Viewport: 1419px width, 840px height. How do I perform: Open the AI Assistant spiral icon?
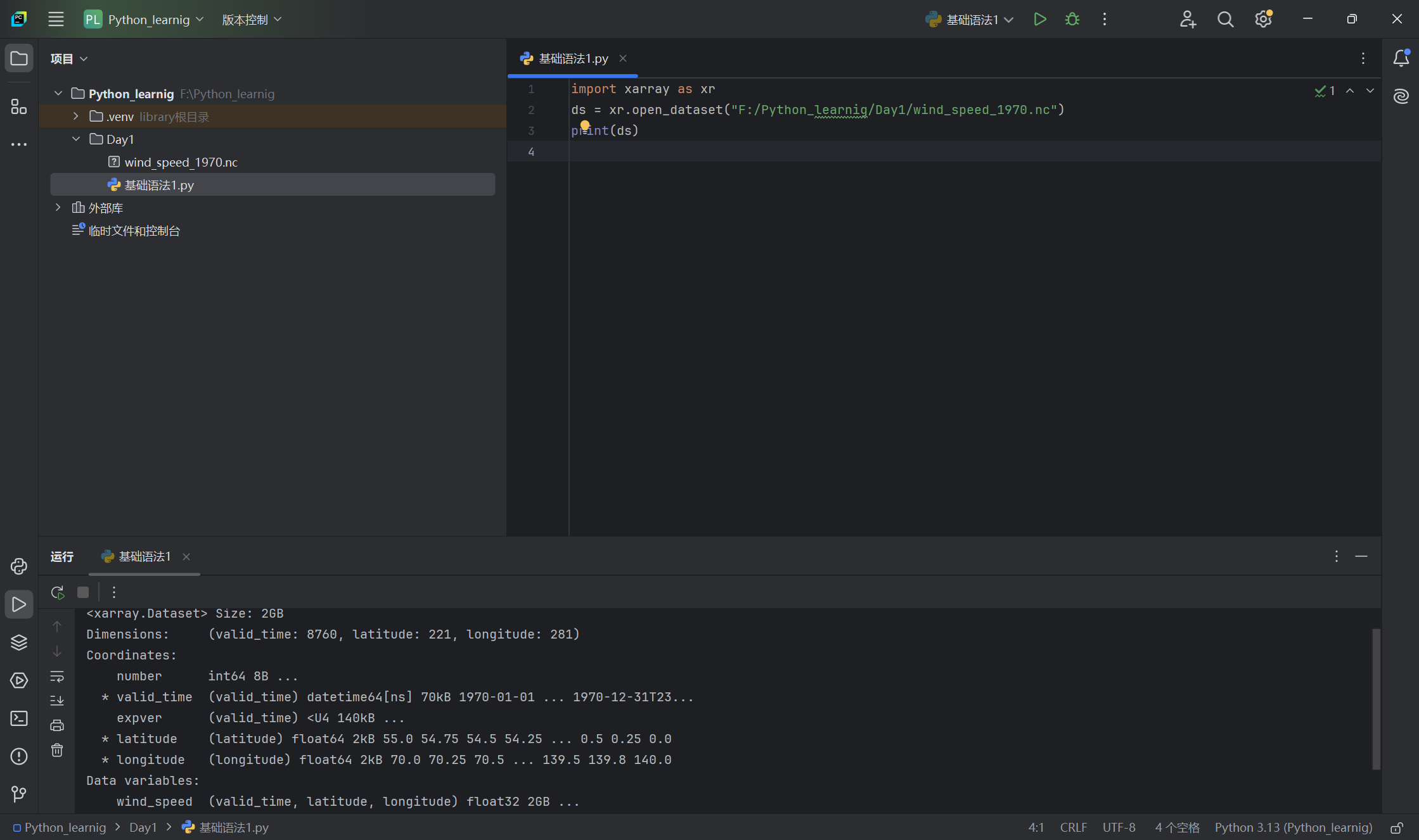(1401, 96)
